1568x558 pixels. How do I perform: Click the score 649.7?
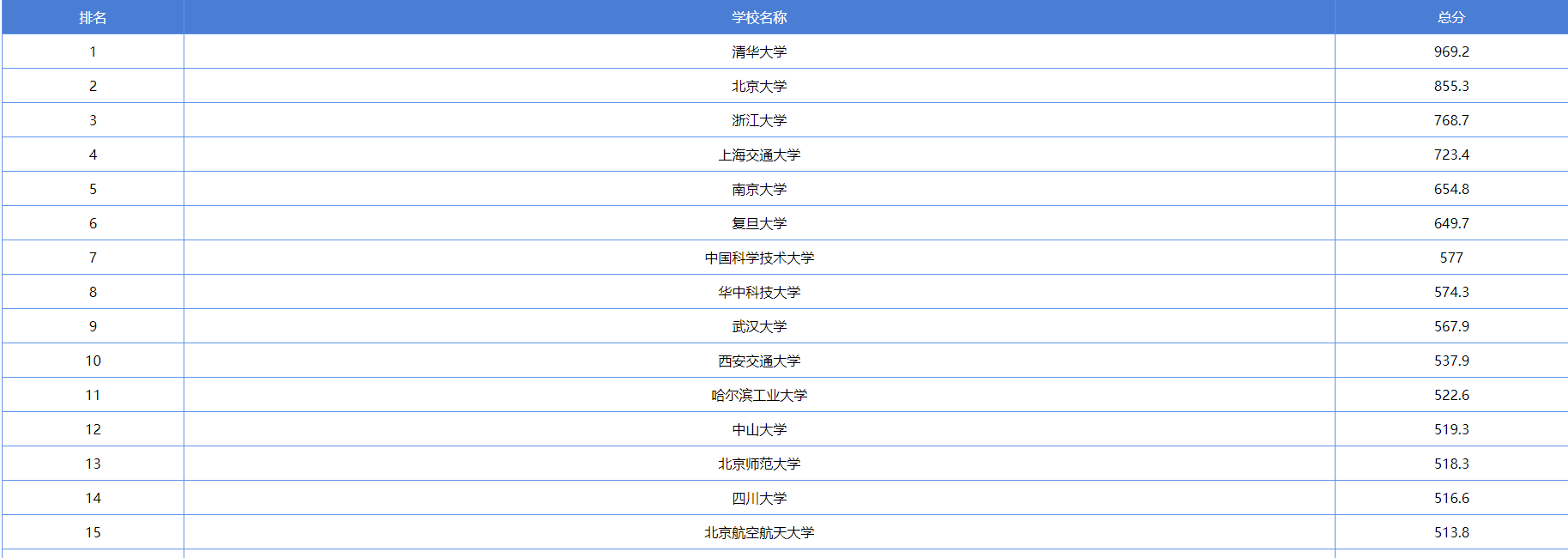pos(1451,223)
